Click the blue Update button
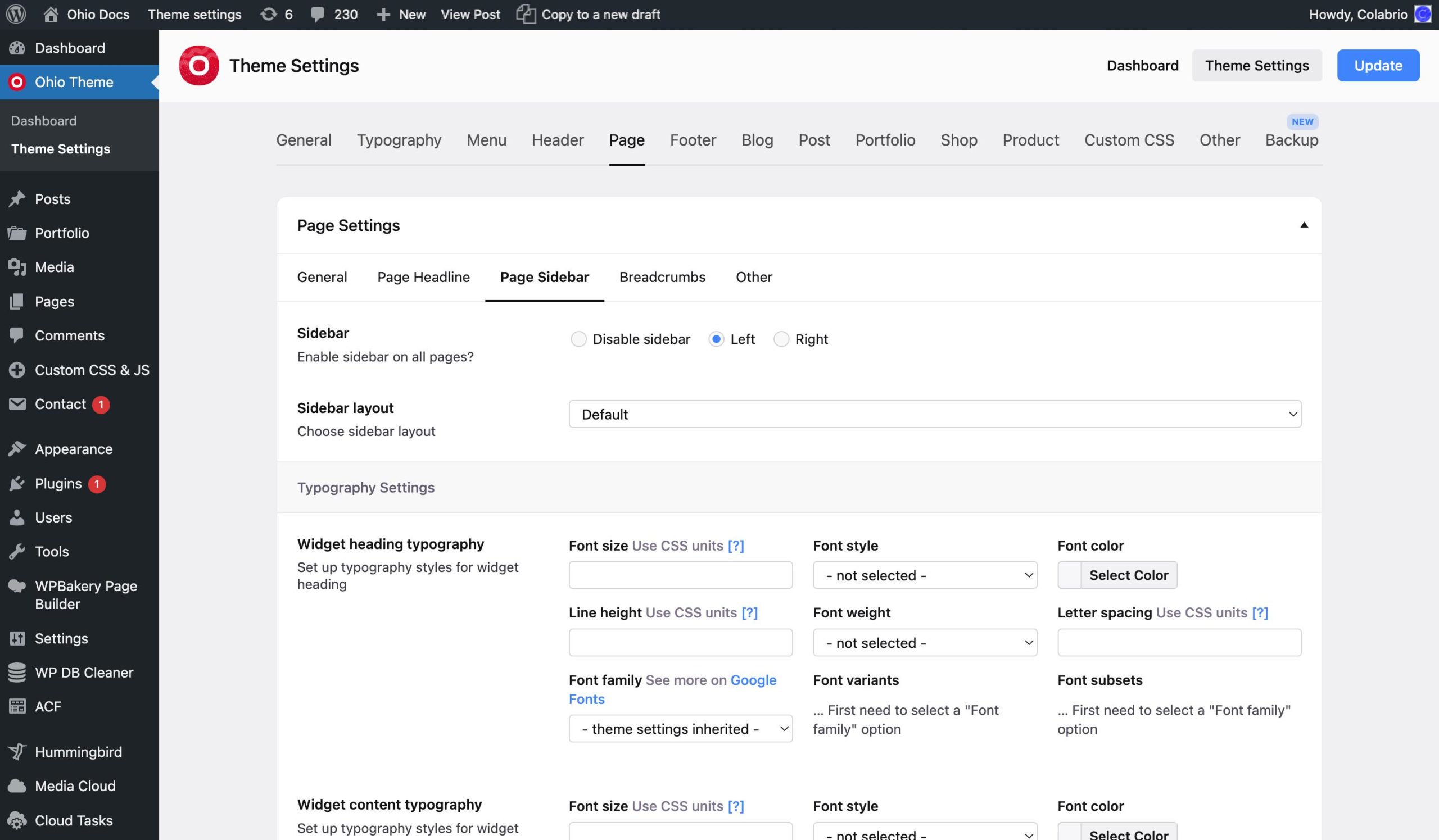 click(1378, 66)
